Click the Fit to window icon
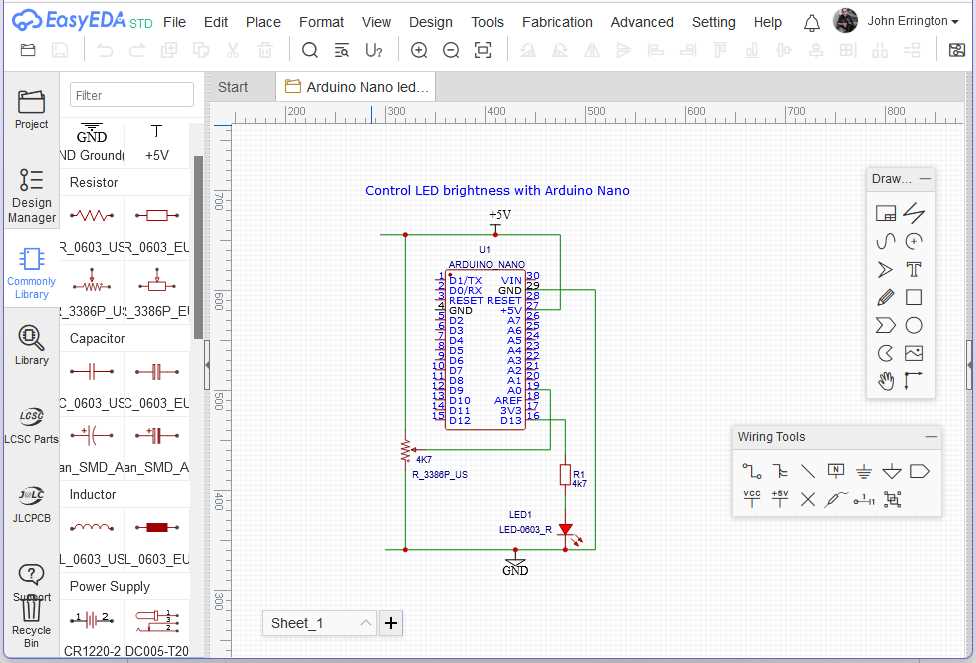This screenshot has width=976, height=663. click(x=483, y=50)
